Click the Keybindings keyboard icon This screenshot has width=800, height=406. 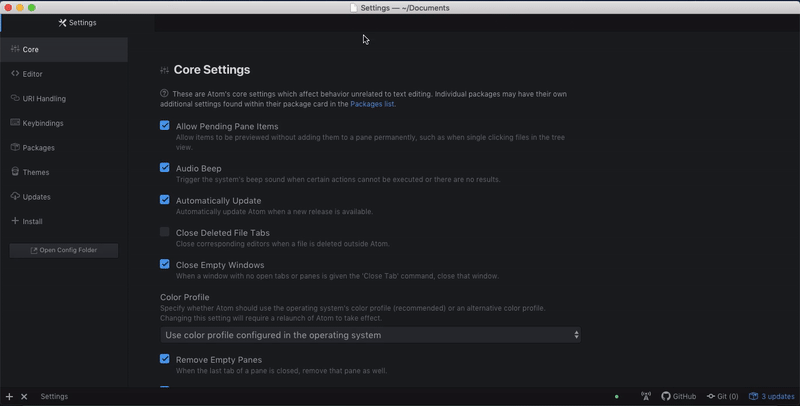click(15, 122)
